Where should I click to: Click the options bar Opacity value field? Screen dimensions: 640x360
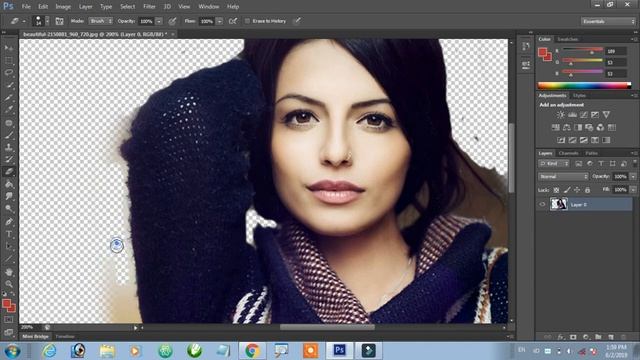click(146, 21)
